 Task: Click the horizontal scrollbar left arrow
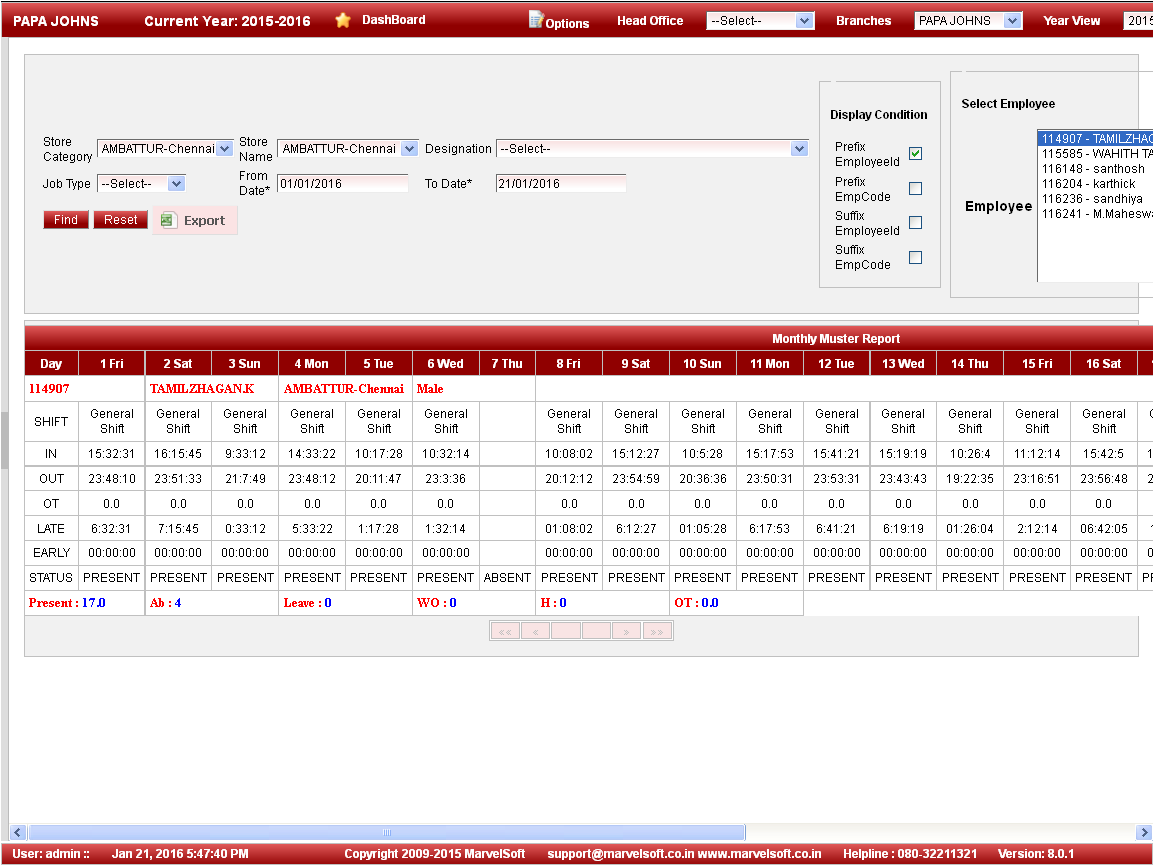17,832
